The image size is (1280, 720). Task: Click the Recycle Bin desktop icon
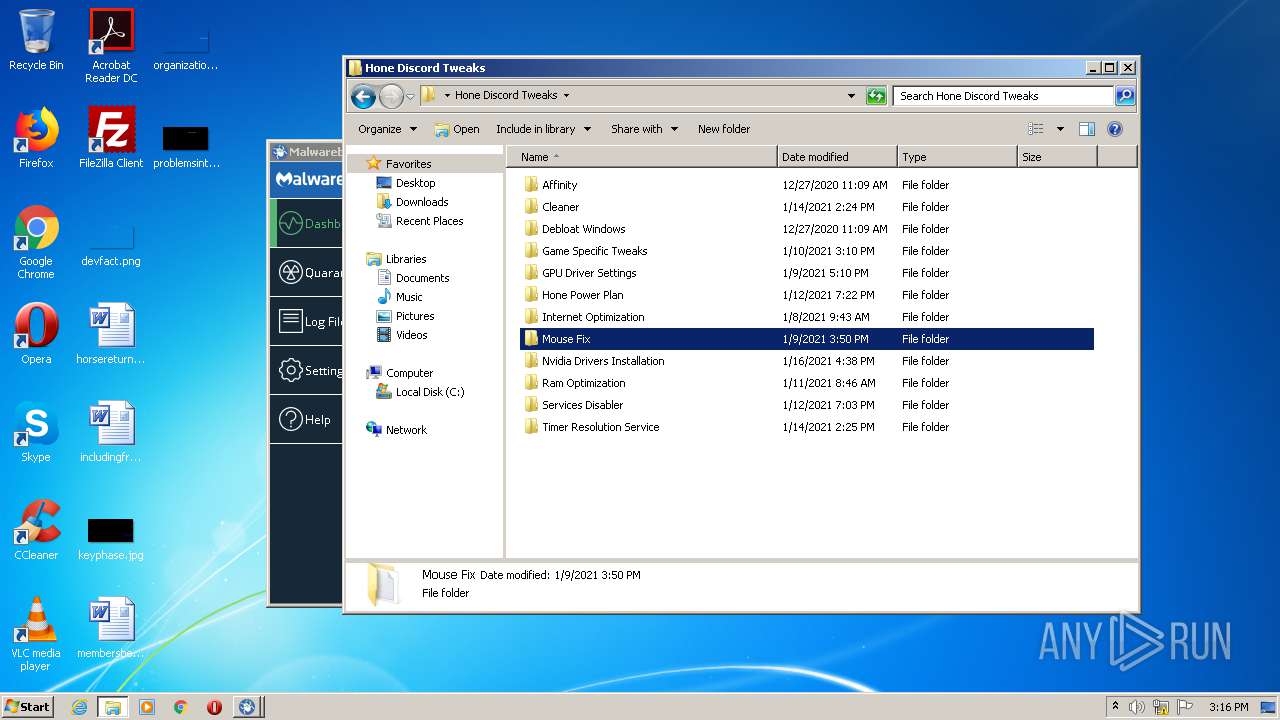[x=36, y=41]
